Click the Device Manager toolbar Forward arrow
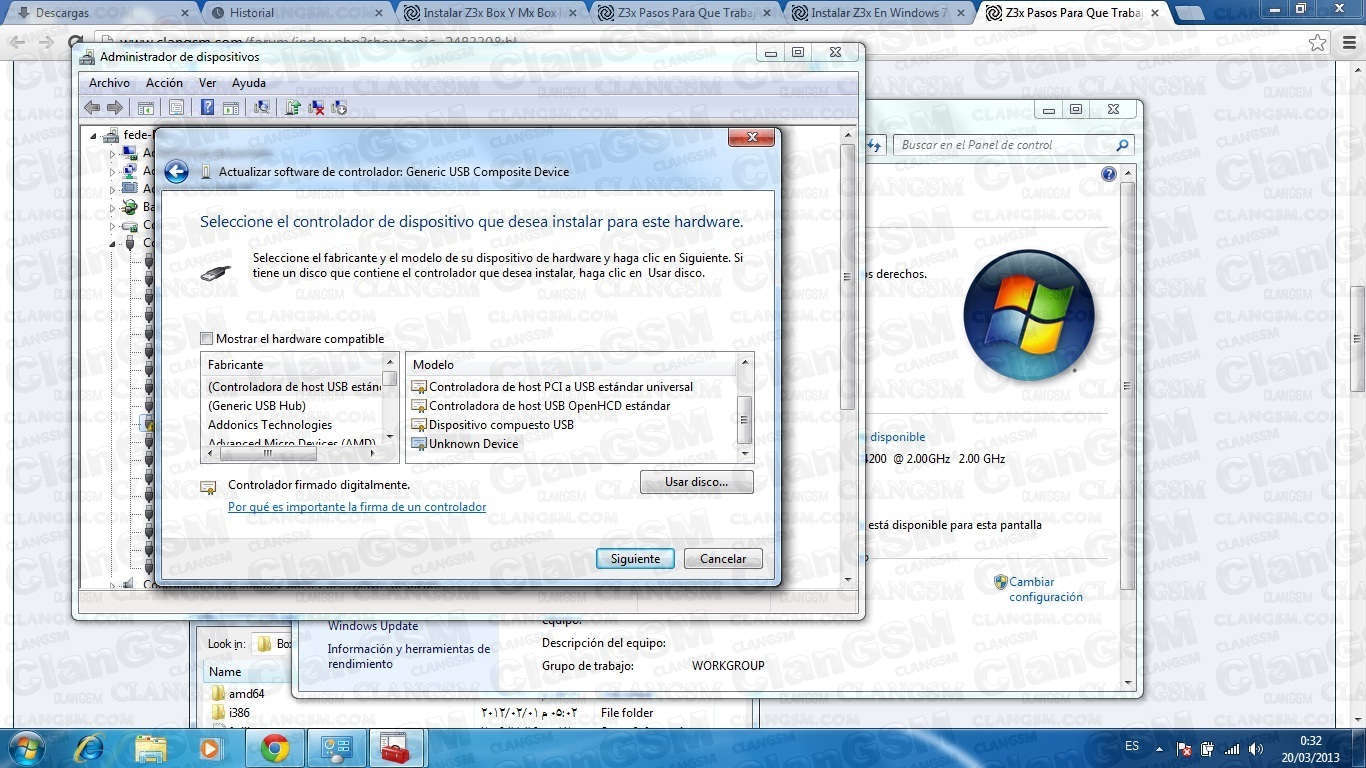 point(115,108)
